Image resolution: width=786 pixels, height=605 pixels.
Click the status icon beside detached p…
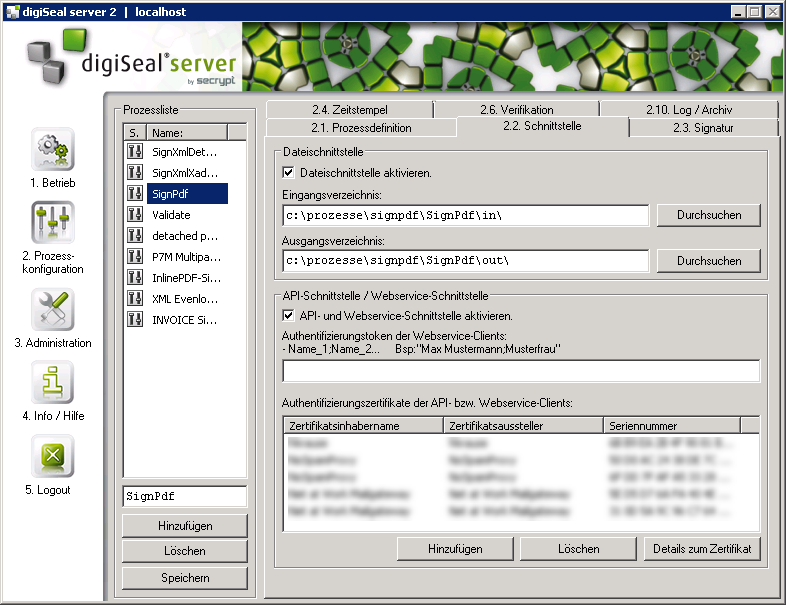[x=135, y=235]
